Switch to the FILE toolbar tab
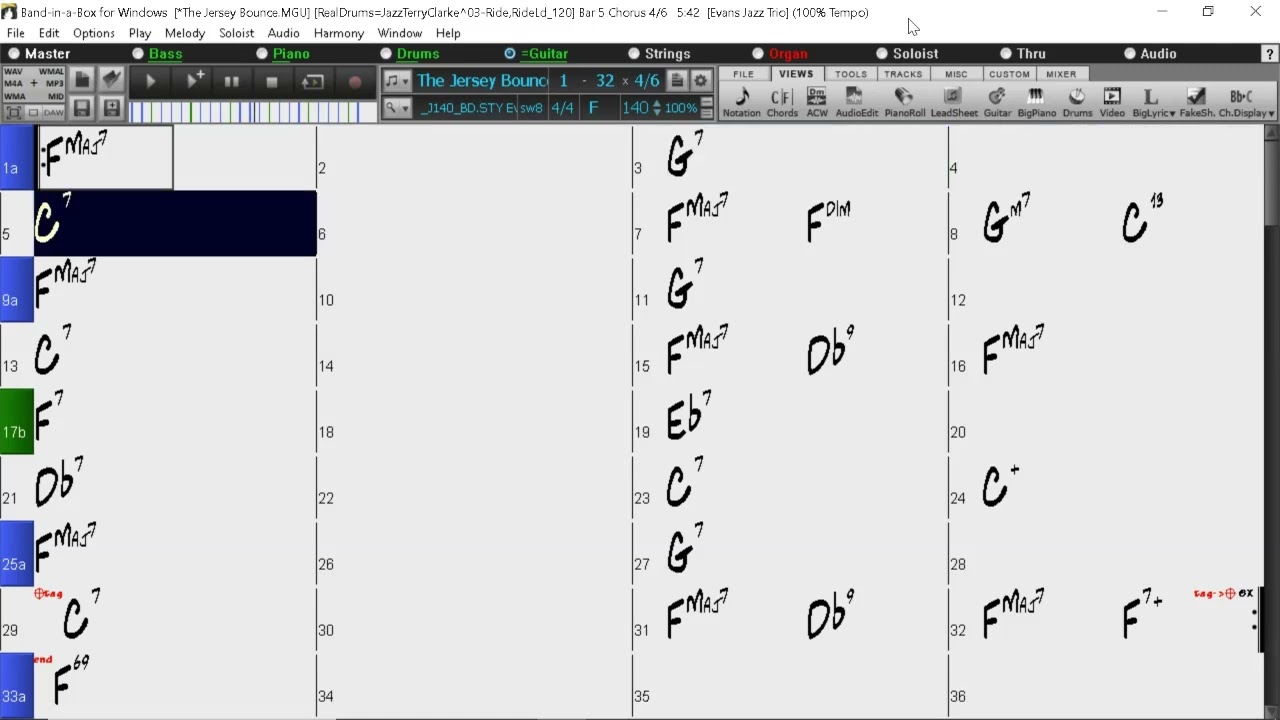 pyautogui.click(x=743, y=74)
